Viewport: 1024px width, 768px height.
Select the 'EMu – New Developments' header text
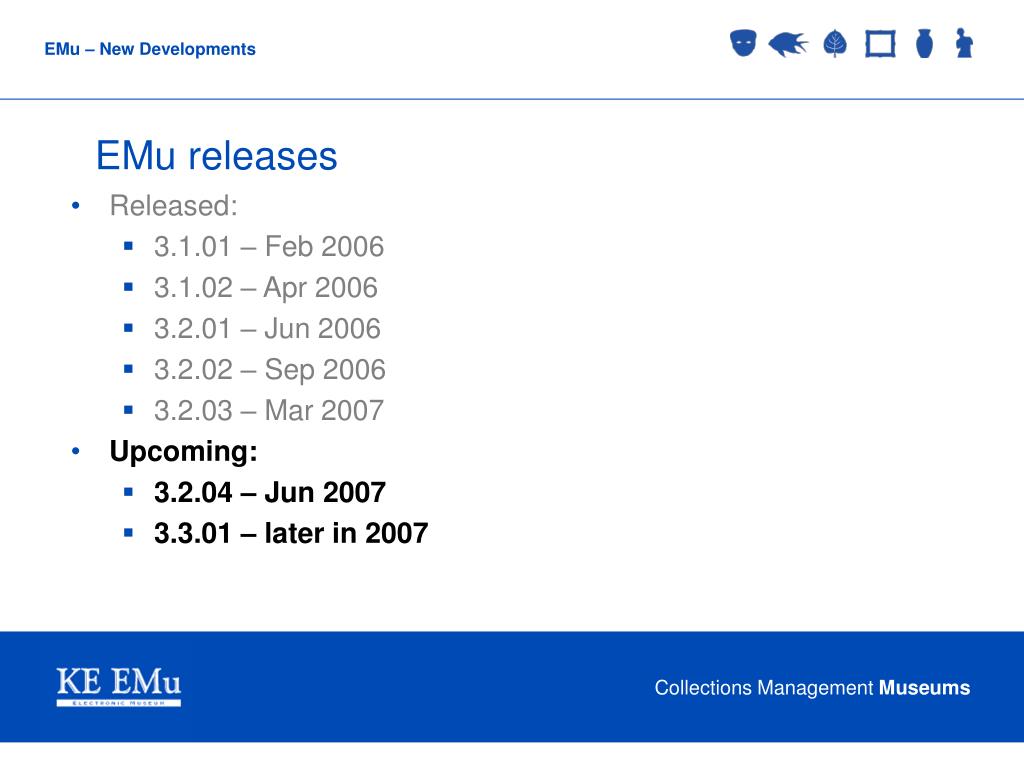coord(150,49)
